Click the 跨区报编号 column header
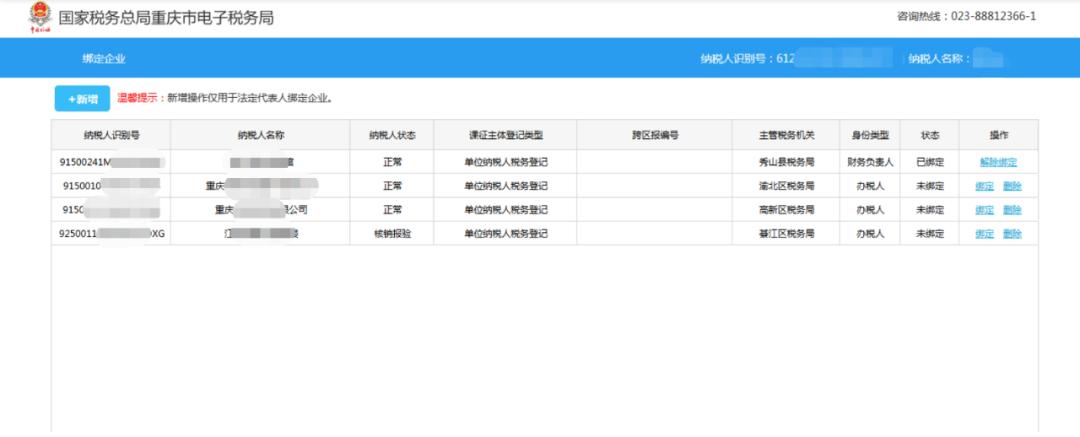Screen dimensions: 1080x437 click(x=654, y=135)
